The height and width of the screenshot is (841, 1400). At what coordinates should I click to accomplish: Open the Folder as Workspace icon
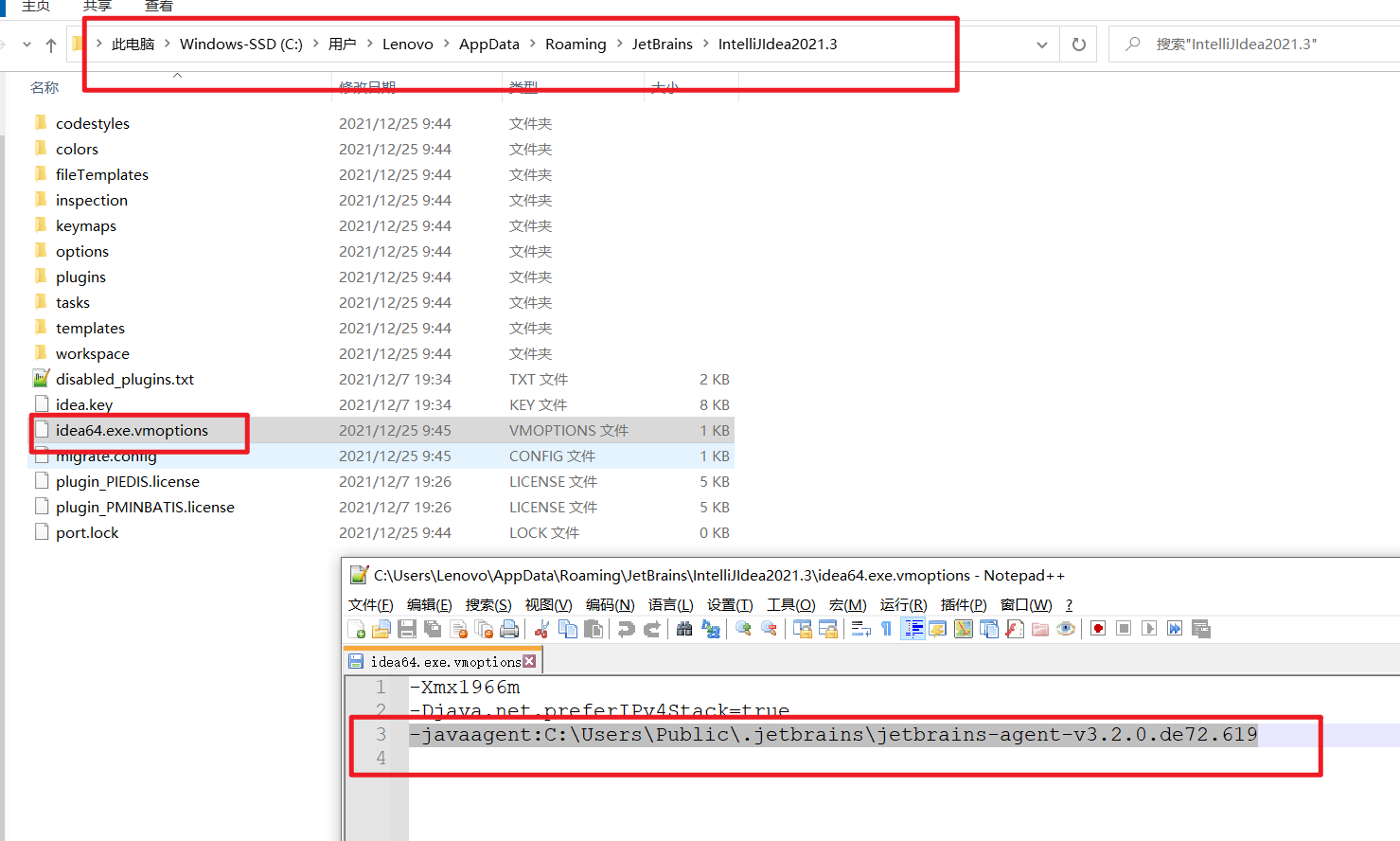pyautogui.click(x=1040, y=629)
